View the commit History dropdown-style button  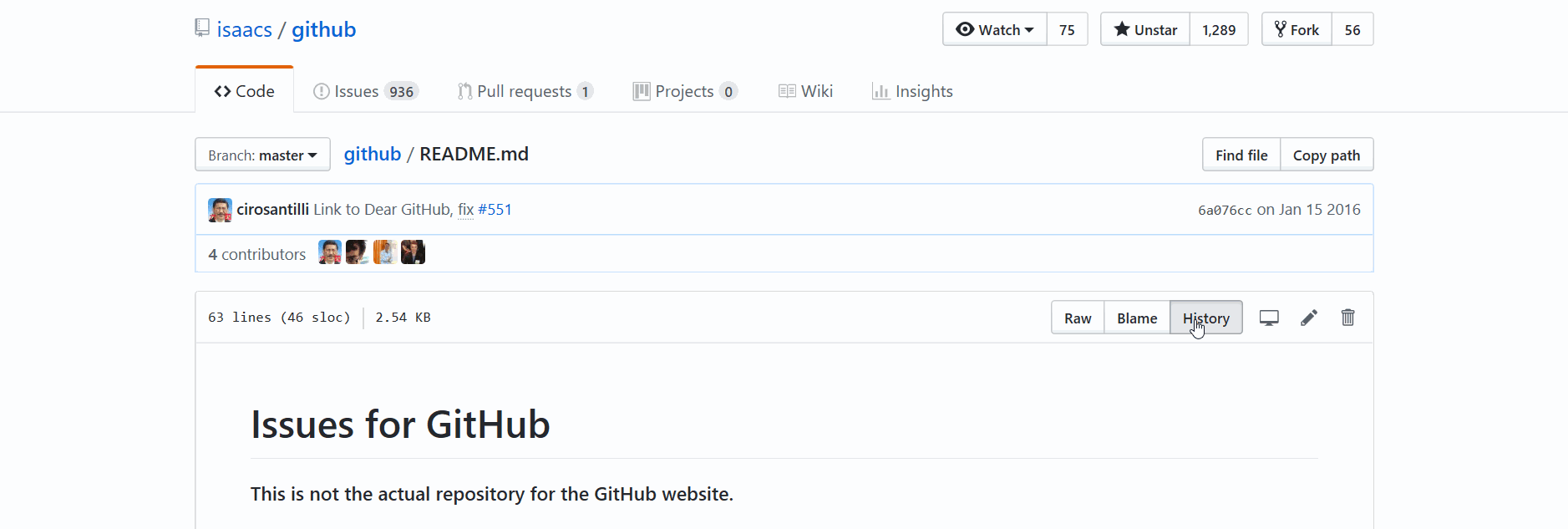click(1205, 318)
